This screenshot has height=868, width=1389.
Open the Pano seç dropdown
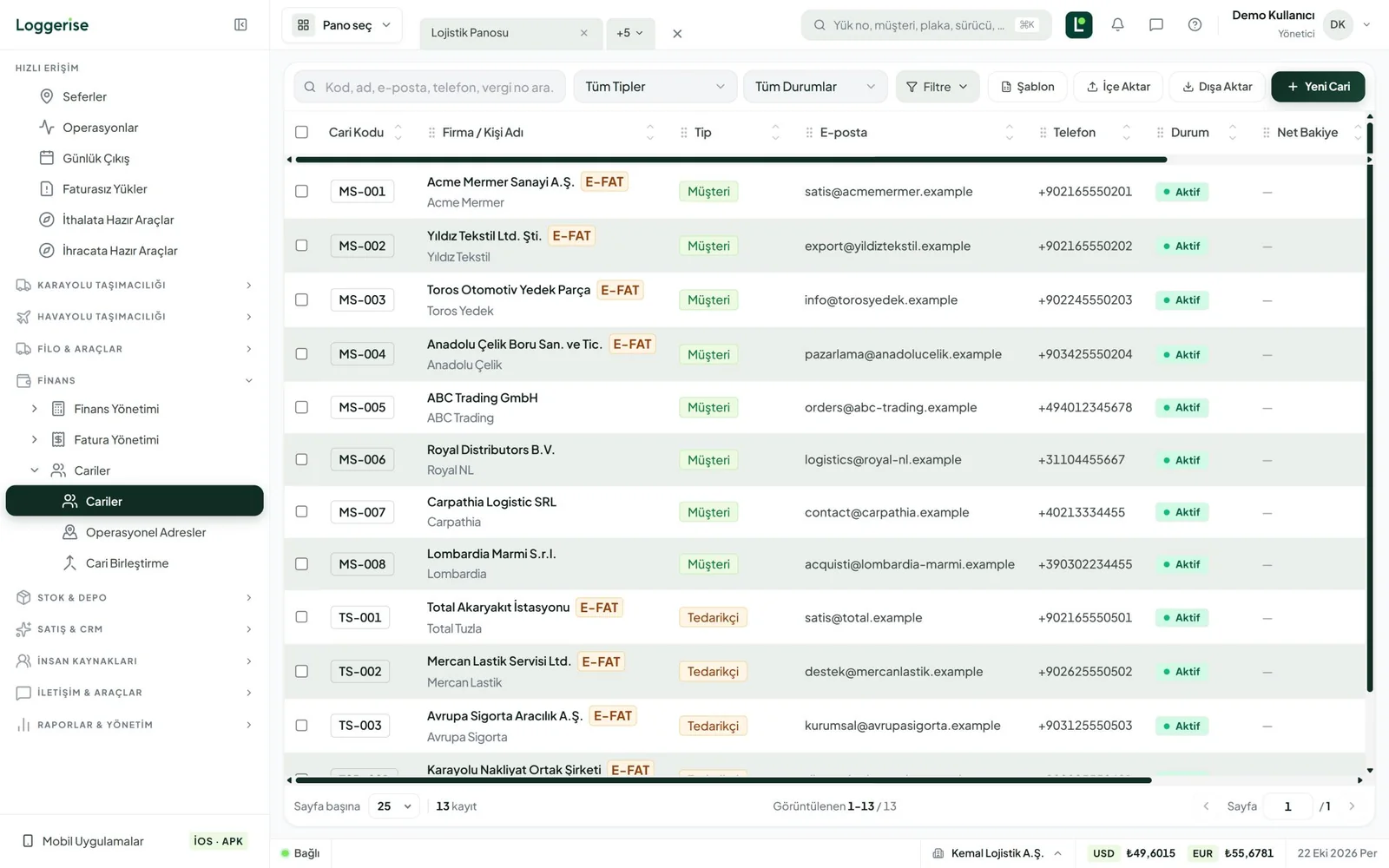coord(342,25)
